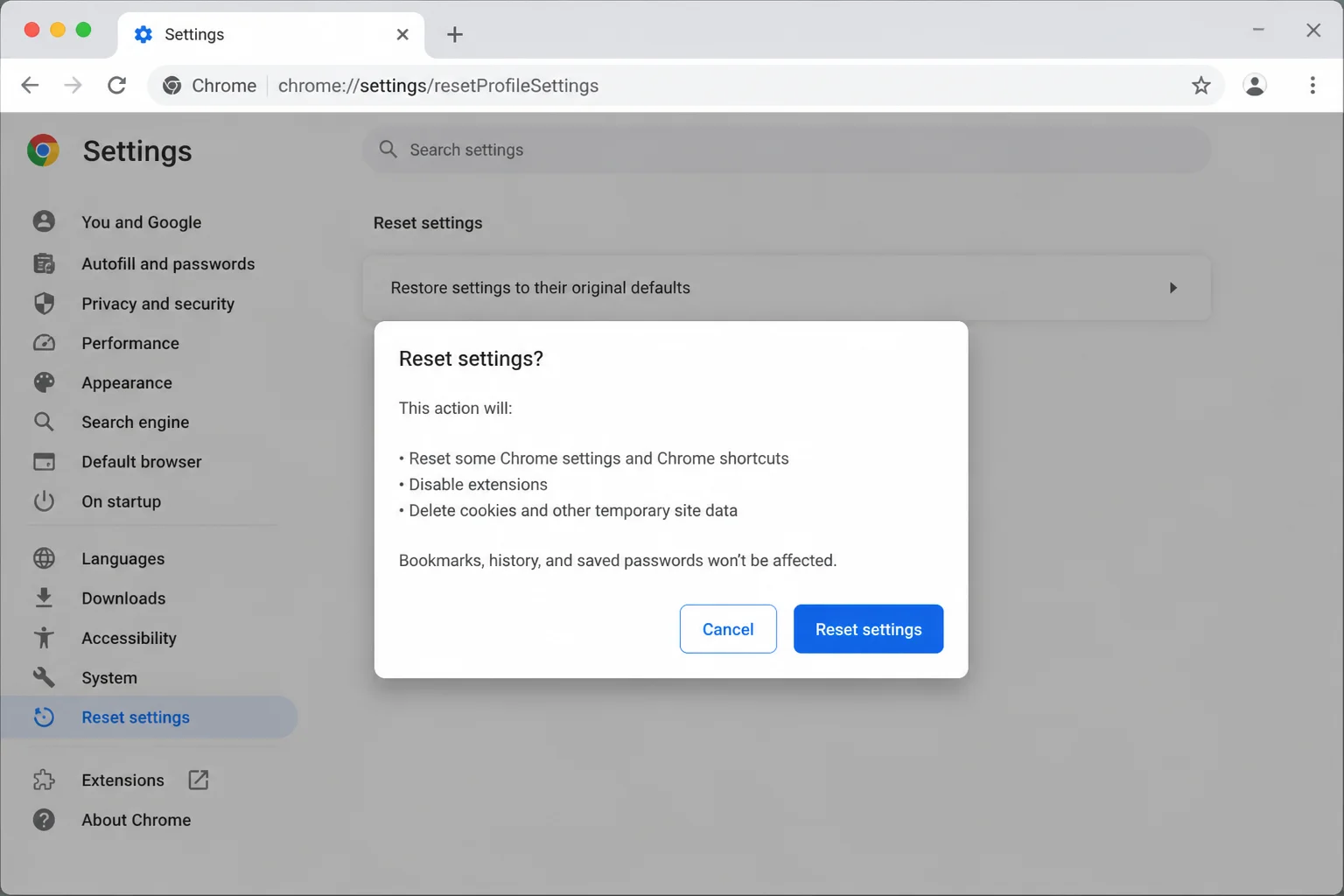The image size is (1344, 896).
Task: Open Languages settings
Action: (x=123, y=558)
